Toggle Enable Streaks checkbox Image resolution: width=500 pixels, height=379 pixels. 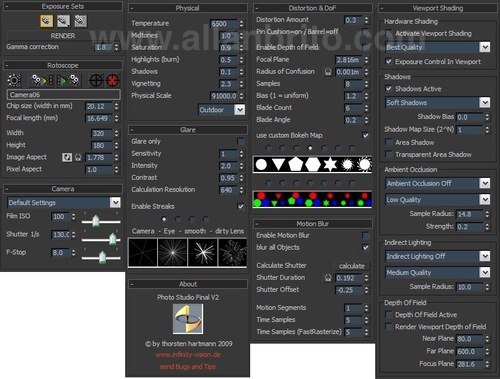[240, 206]
